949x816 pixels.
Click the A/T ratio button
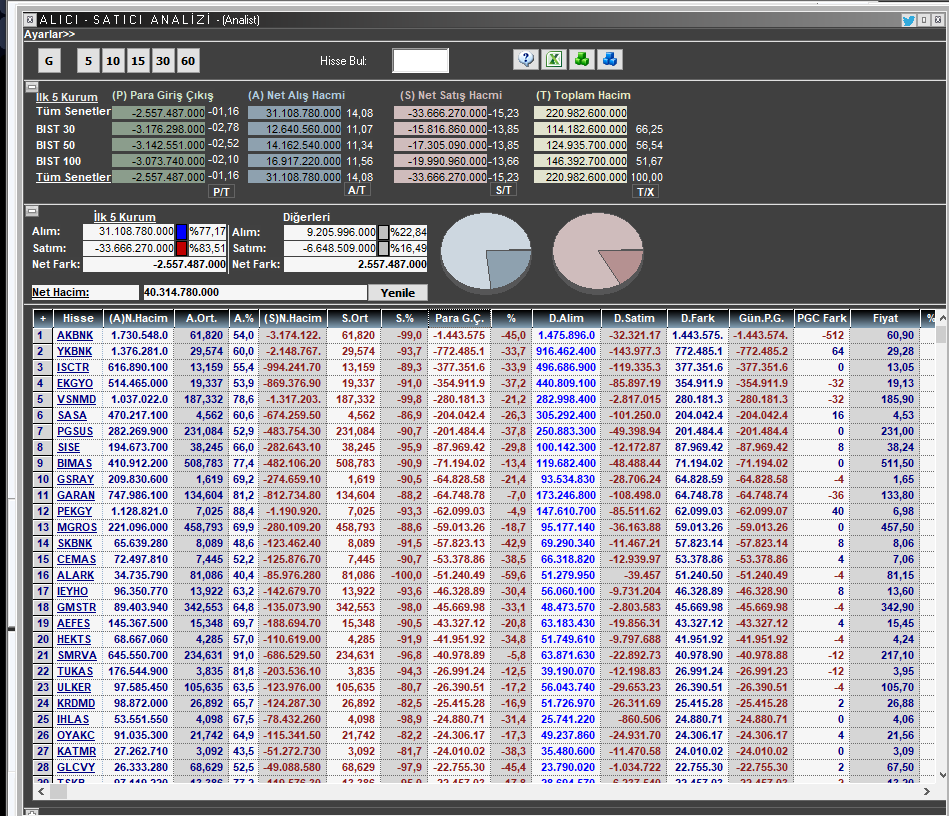[x=356, y=190]
